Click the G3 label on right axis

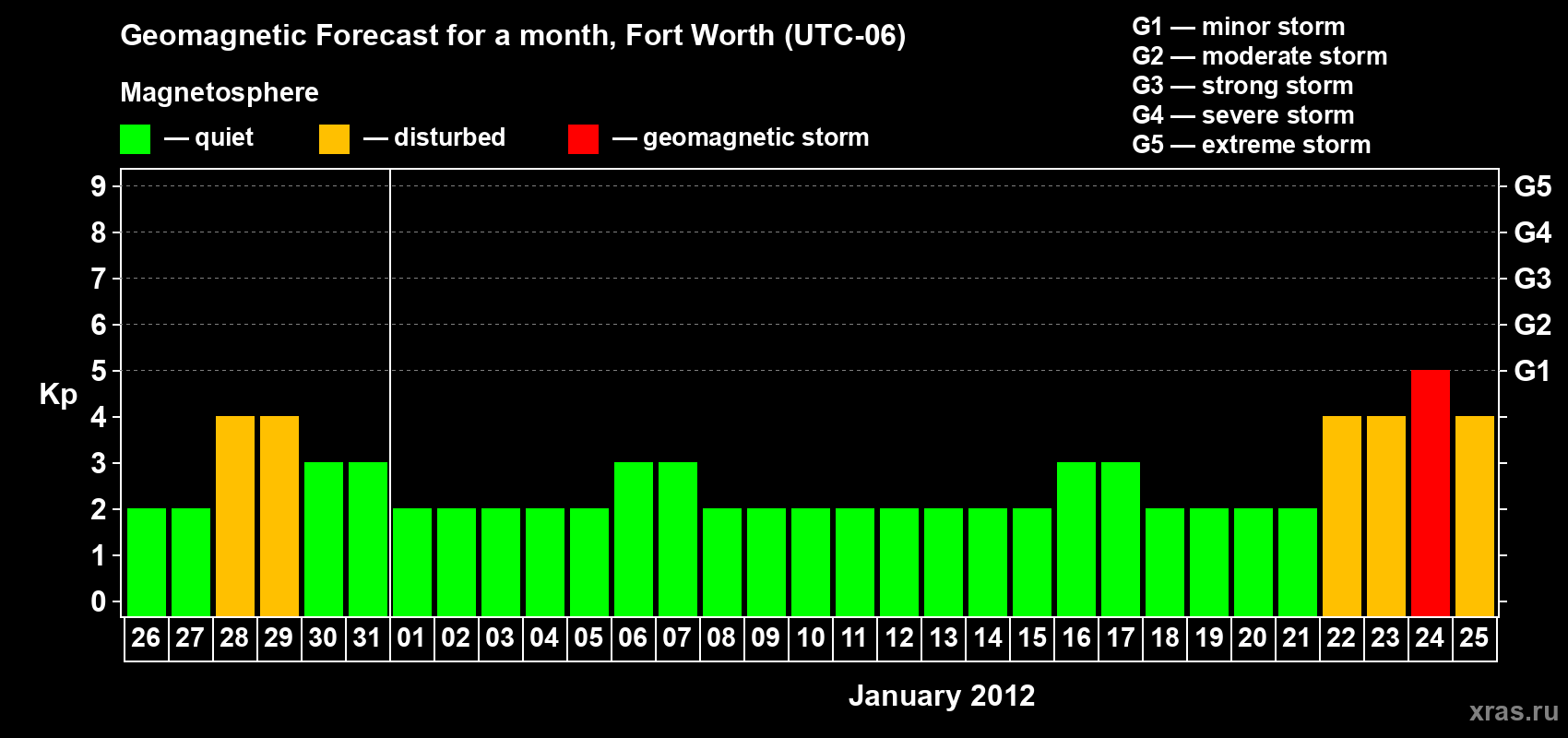[1532, 279]
